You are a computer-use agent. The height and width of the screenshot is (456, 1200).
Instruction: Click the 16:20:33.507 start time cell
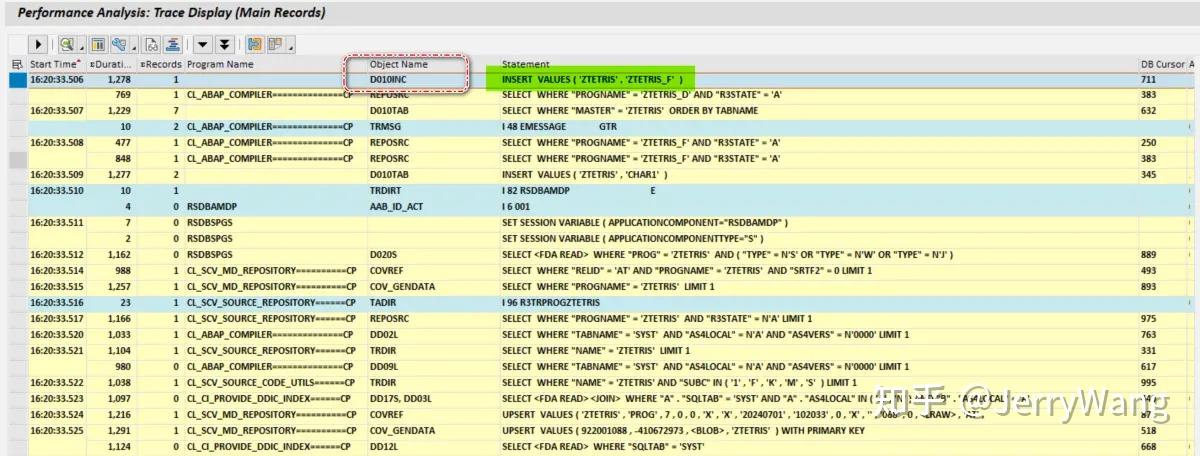tap(57, 110)
